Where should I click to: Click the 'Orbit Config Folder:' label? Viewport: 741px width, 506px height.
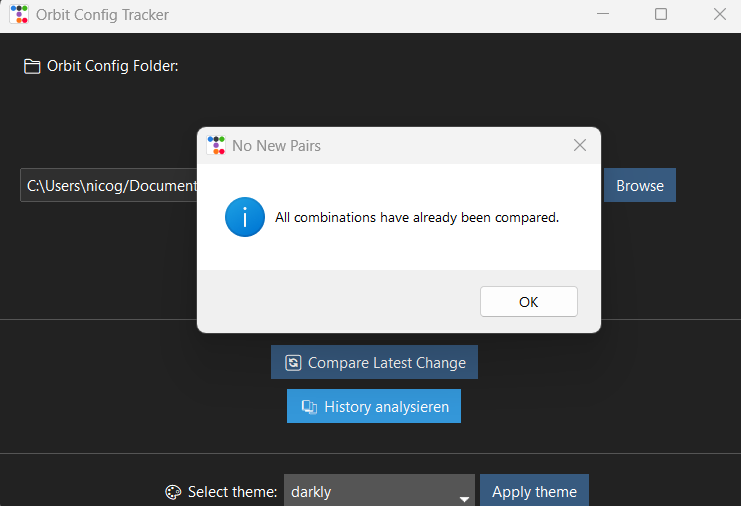pos(112,66)
